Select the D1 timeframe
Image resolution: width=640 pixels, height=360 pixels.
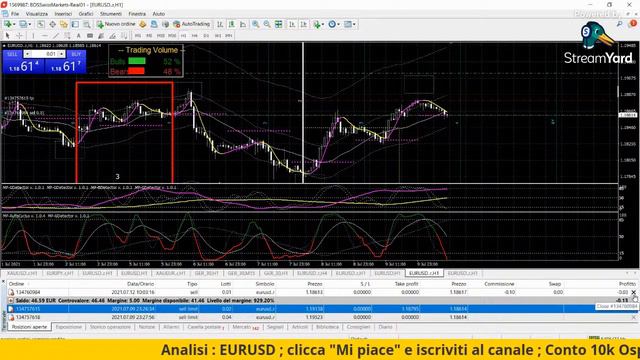tap(206, 36)
